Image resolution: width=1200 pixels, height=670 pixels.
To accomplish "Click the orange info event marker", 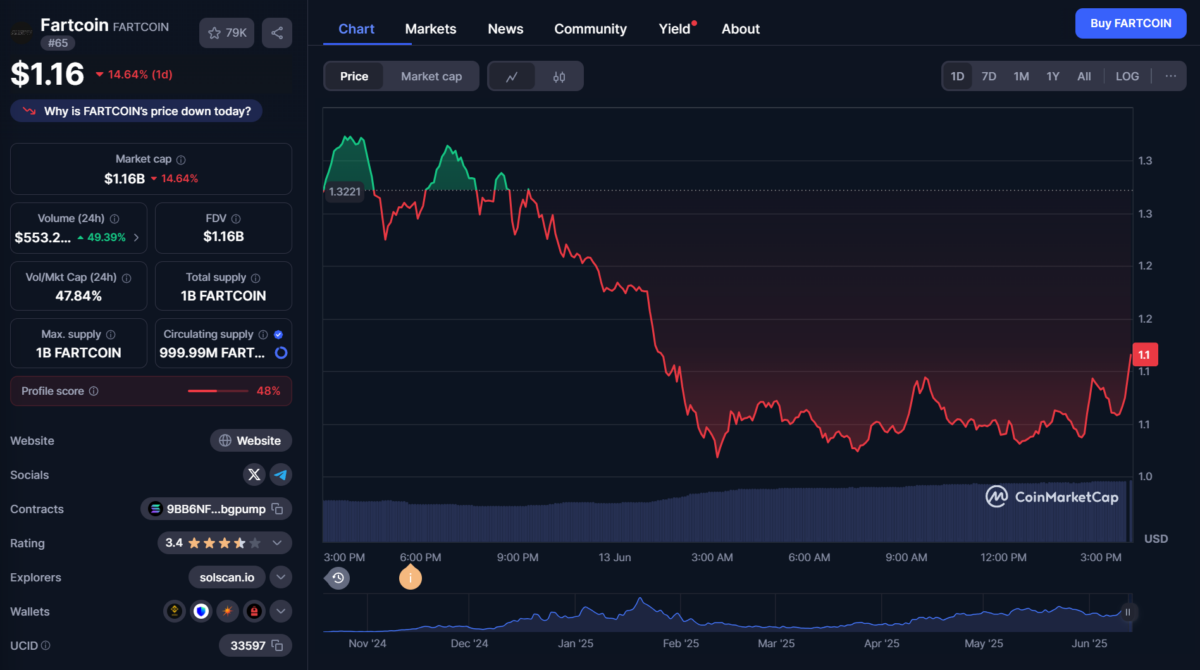I will (x=410, y=578).
